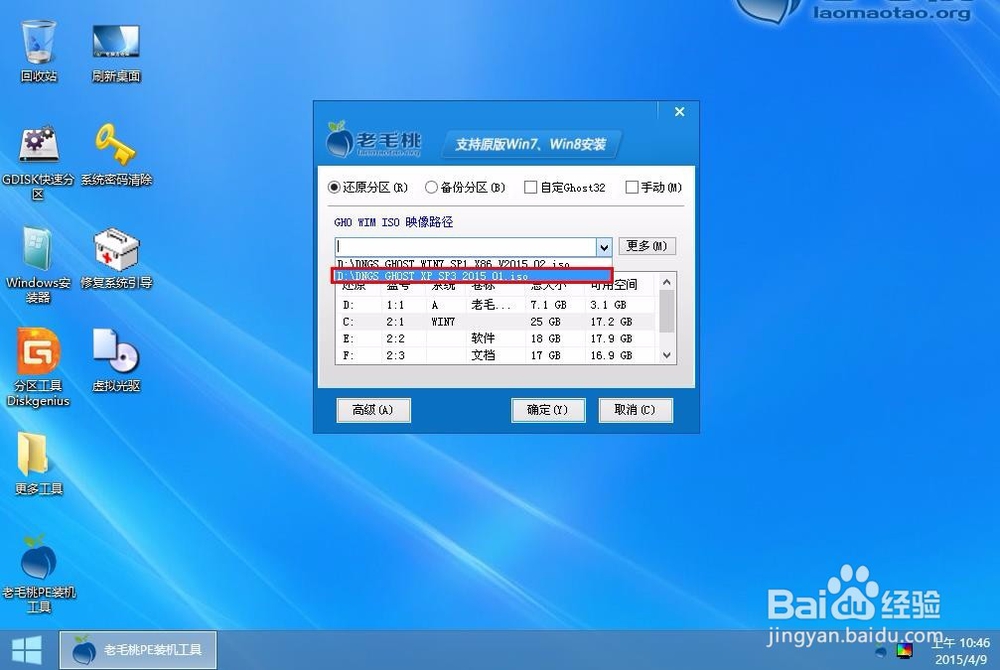Click the color display tray icon

pyautogui.click(x=904, y=651)
